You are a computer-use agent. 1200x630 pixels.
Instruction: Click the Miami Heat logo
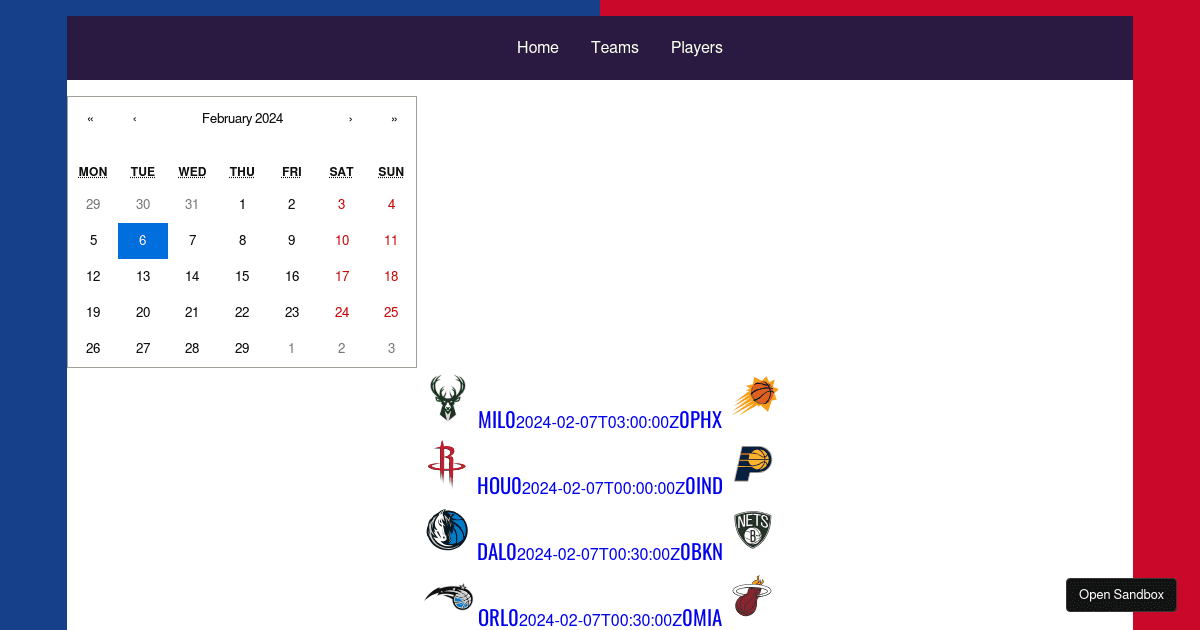(x=752, y=596)
